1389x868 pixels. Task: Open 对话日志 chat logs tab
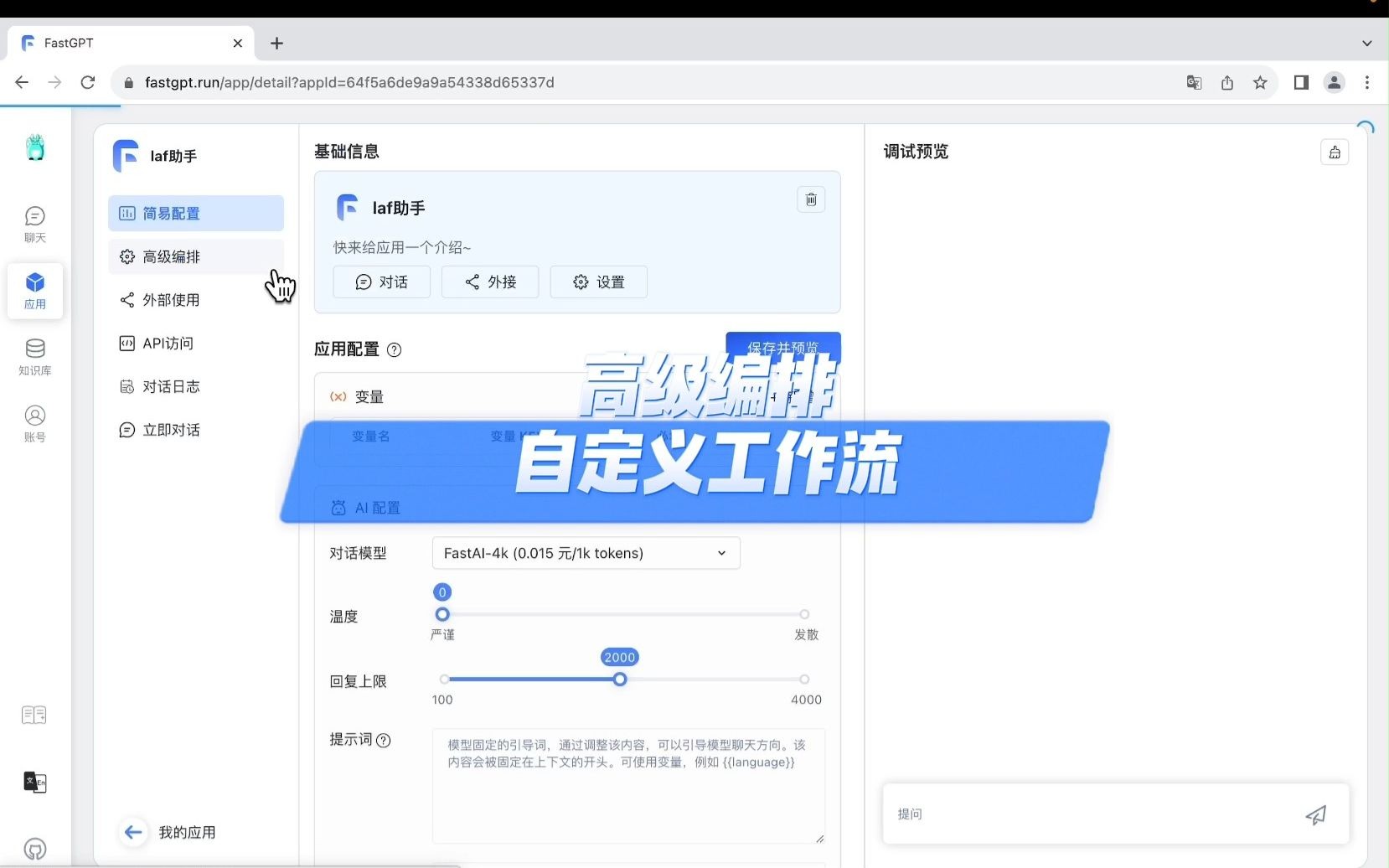(196, 386)
